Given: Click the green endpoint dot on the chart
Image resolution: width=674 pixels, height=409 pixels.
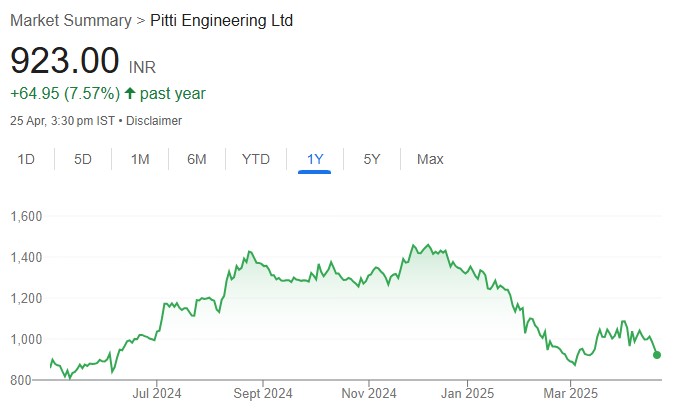Looking at the screenshot, I should pyautogui.click(x=657, y=355).
